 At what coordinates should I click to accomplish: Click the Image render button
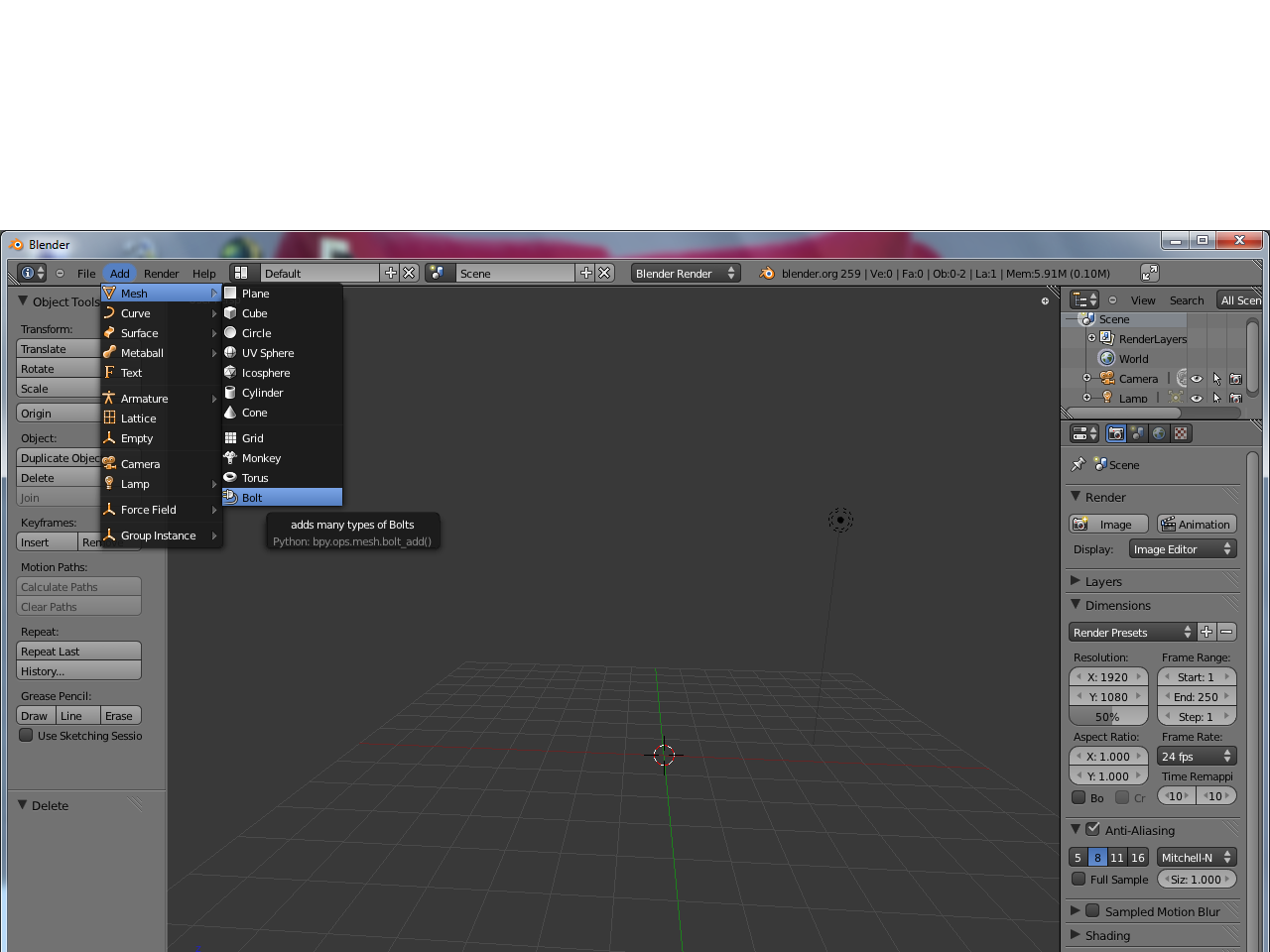coord(1108,525)
